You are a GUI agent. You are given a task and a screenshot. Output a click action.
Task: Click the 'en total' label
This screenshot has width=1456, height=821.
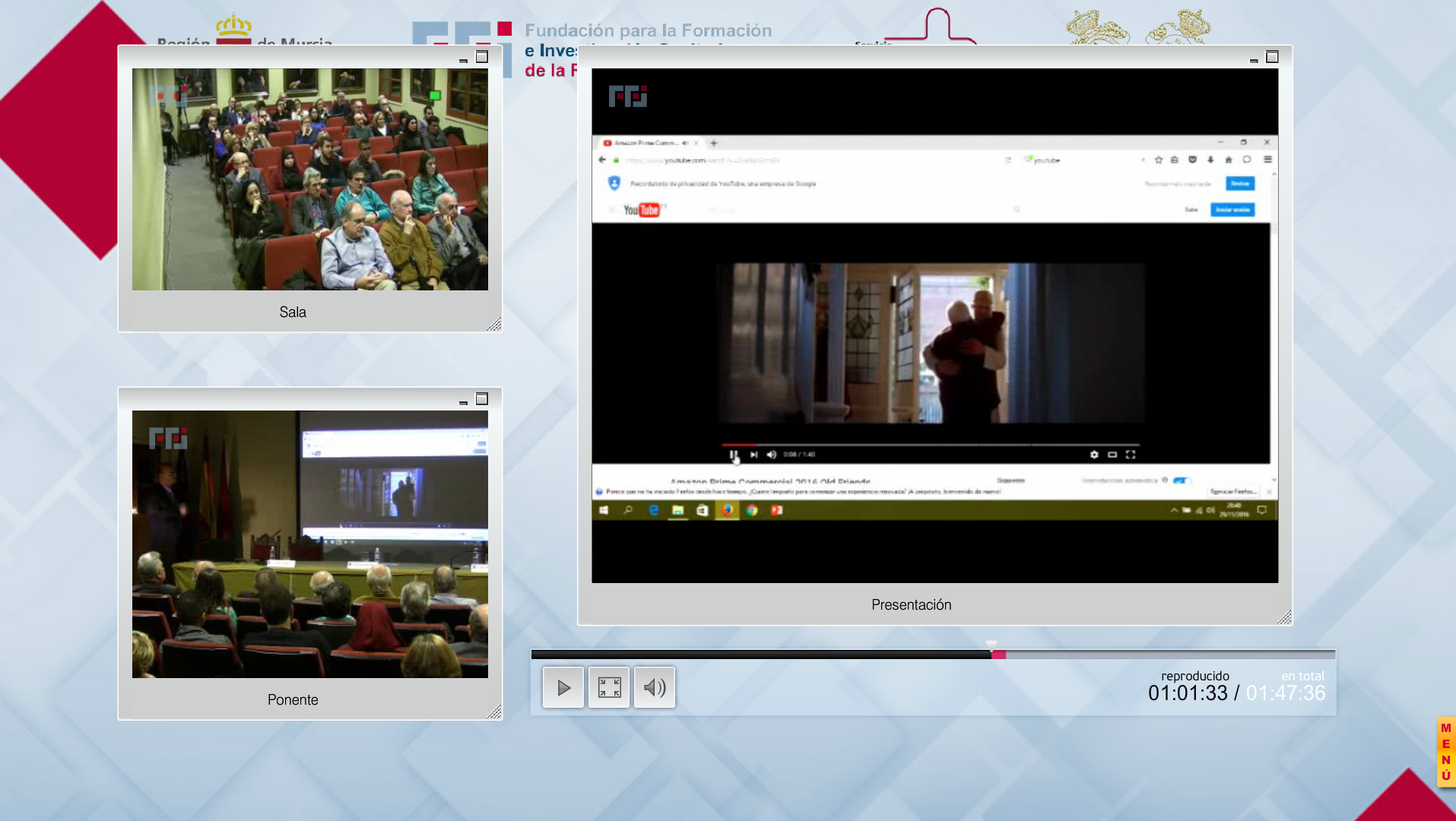(1302, 676)
